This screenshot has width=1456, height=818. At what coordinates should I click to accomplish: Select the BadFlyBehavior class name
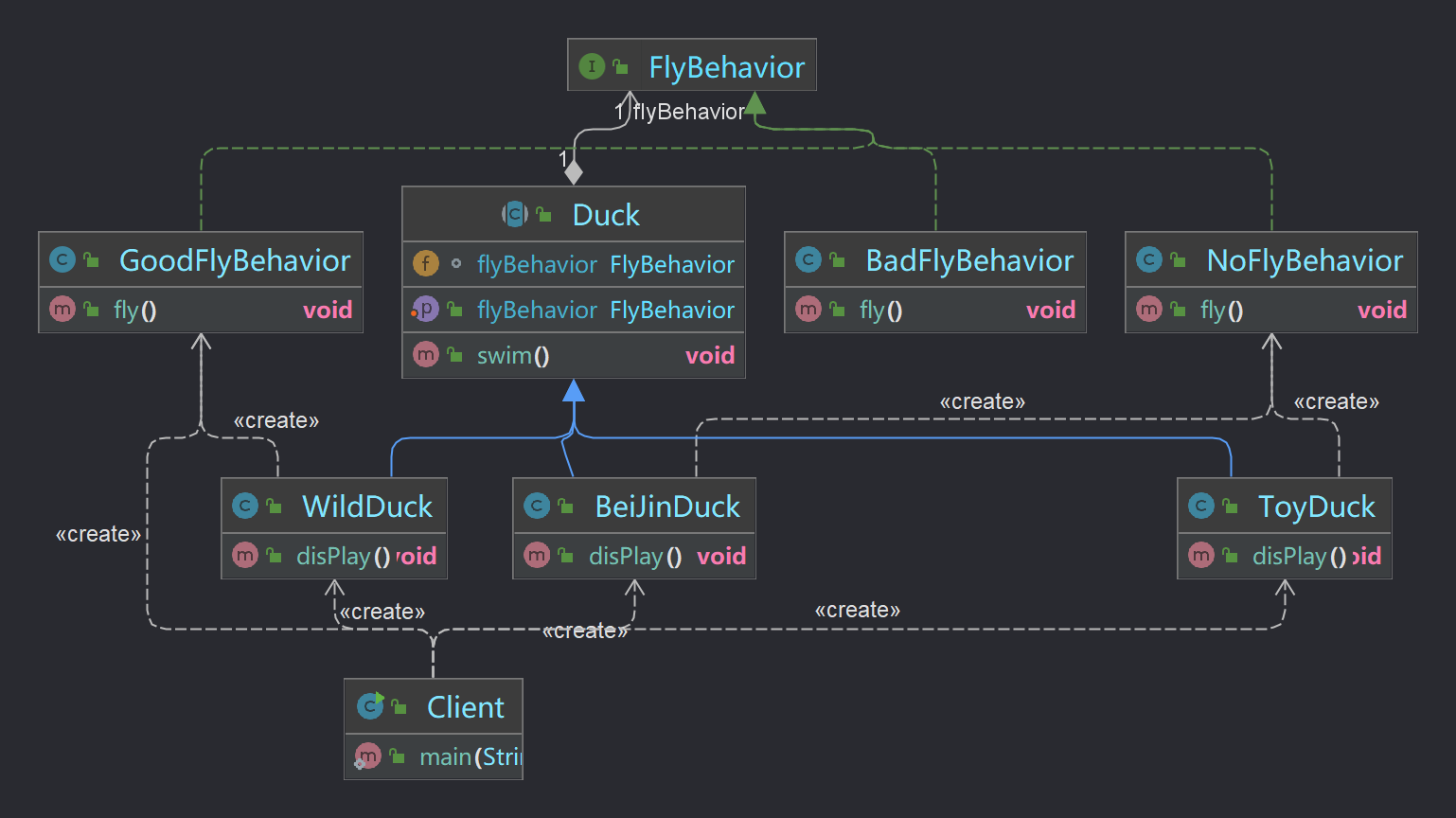tap(968, 260)
